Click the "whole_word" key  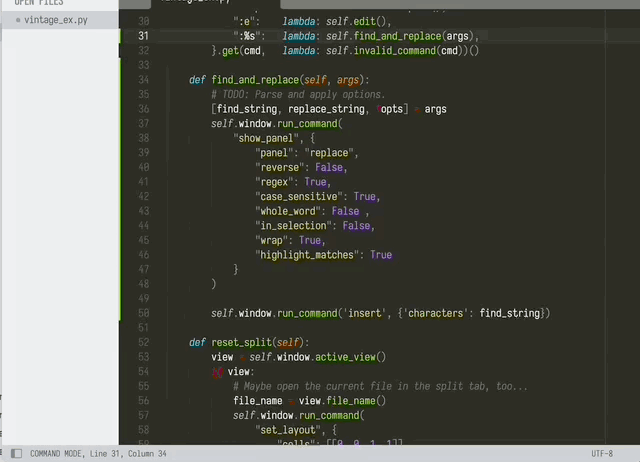(x=288, y=211)
